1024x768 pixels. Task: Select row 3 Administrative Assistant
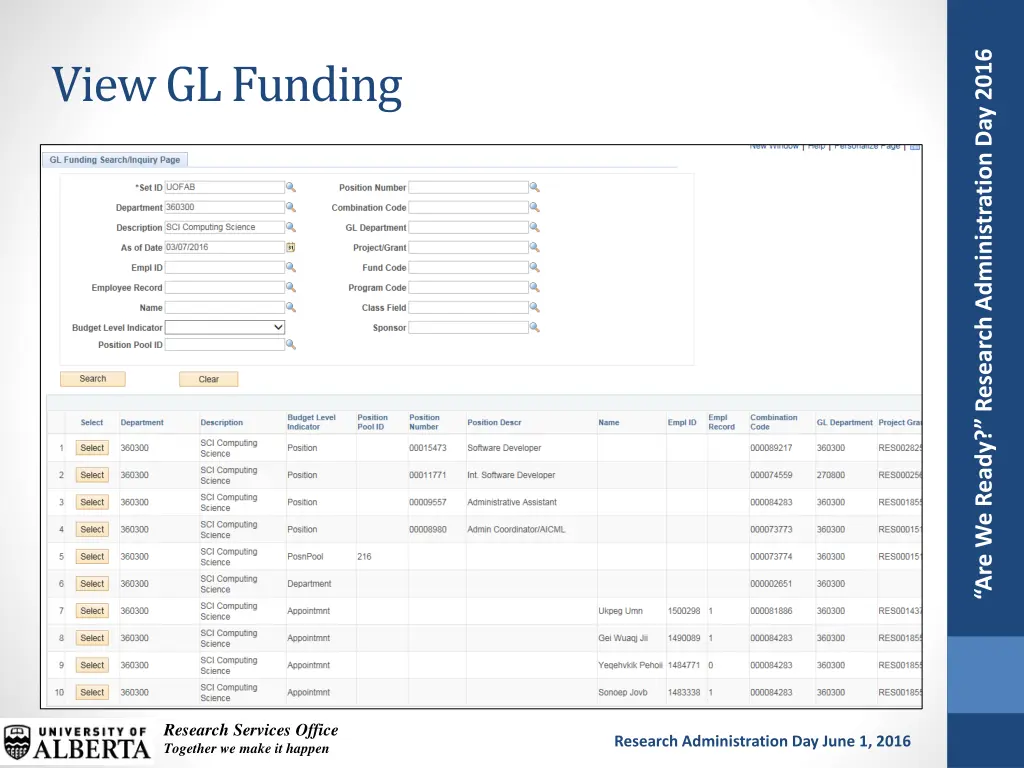(x=92, y=502)
